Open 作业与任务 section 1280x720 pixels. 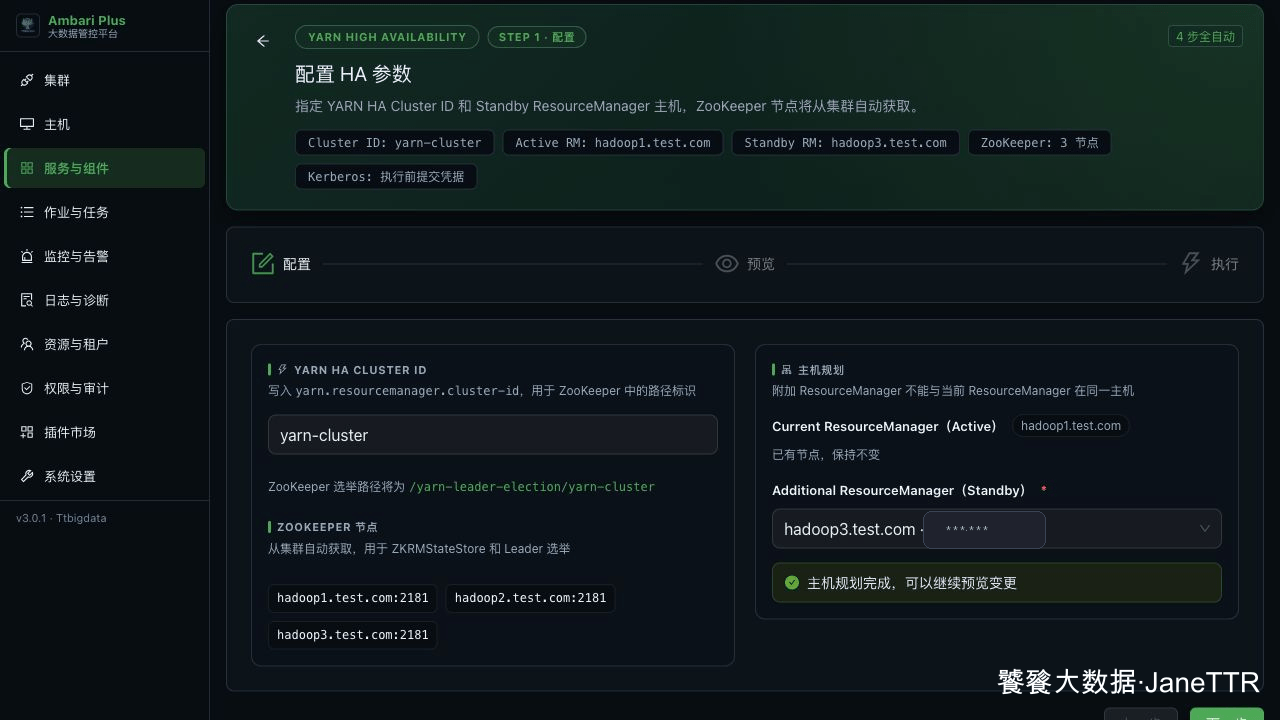pyautogui.click(x=105, y=212)
